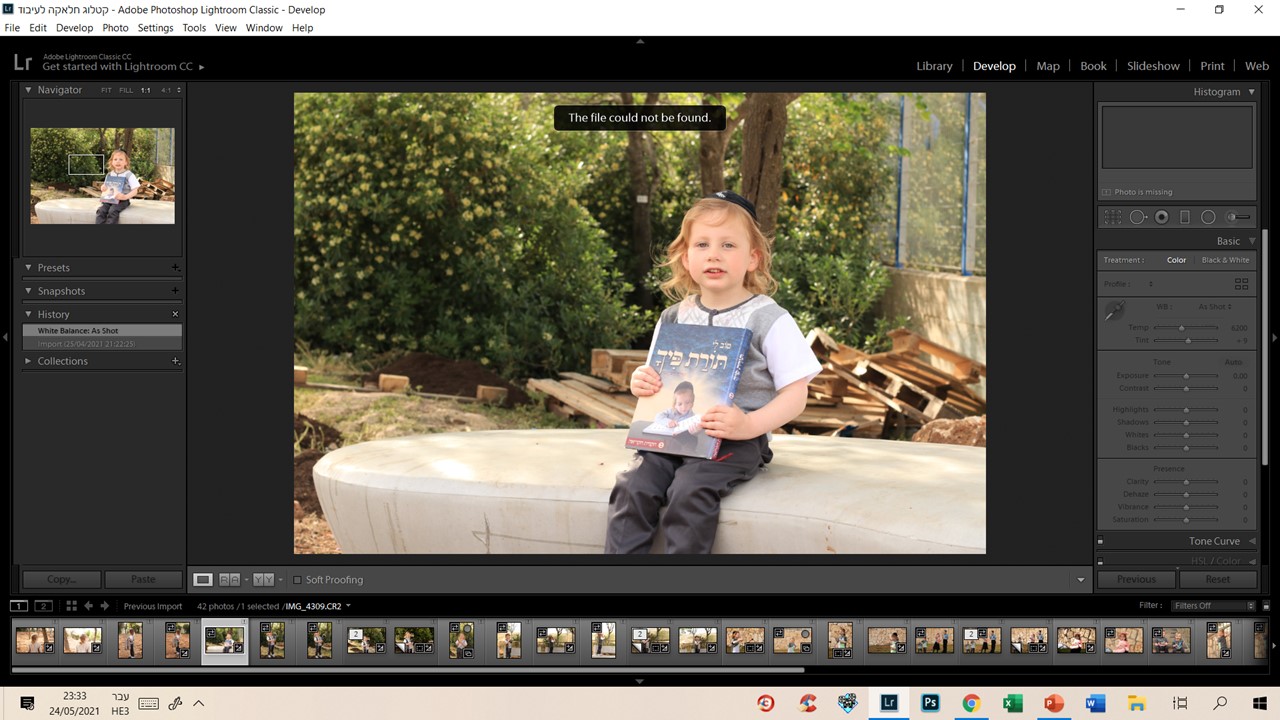Set Navigator zoom to FILL
The width and height of the screenshot is (1280, 720).
click(126, 90)
